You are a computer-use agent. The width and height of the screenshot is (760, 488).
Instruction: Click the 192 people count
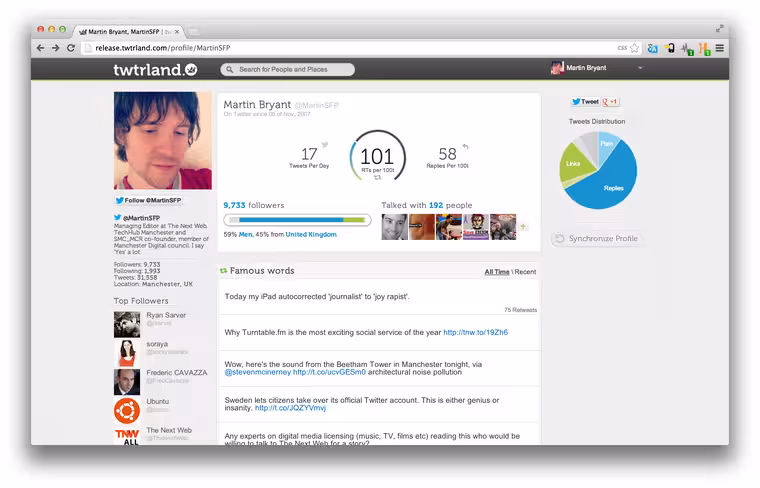pos(436,205)
